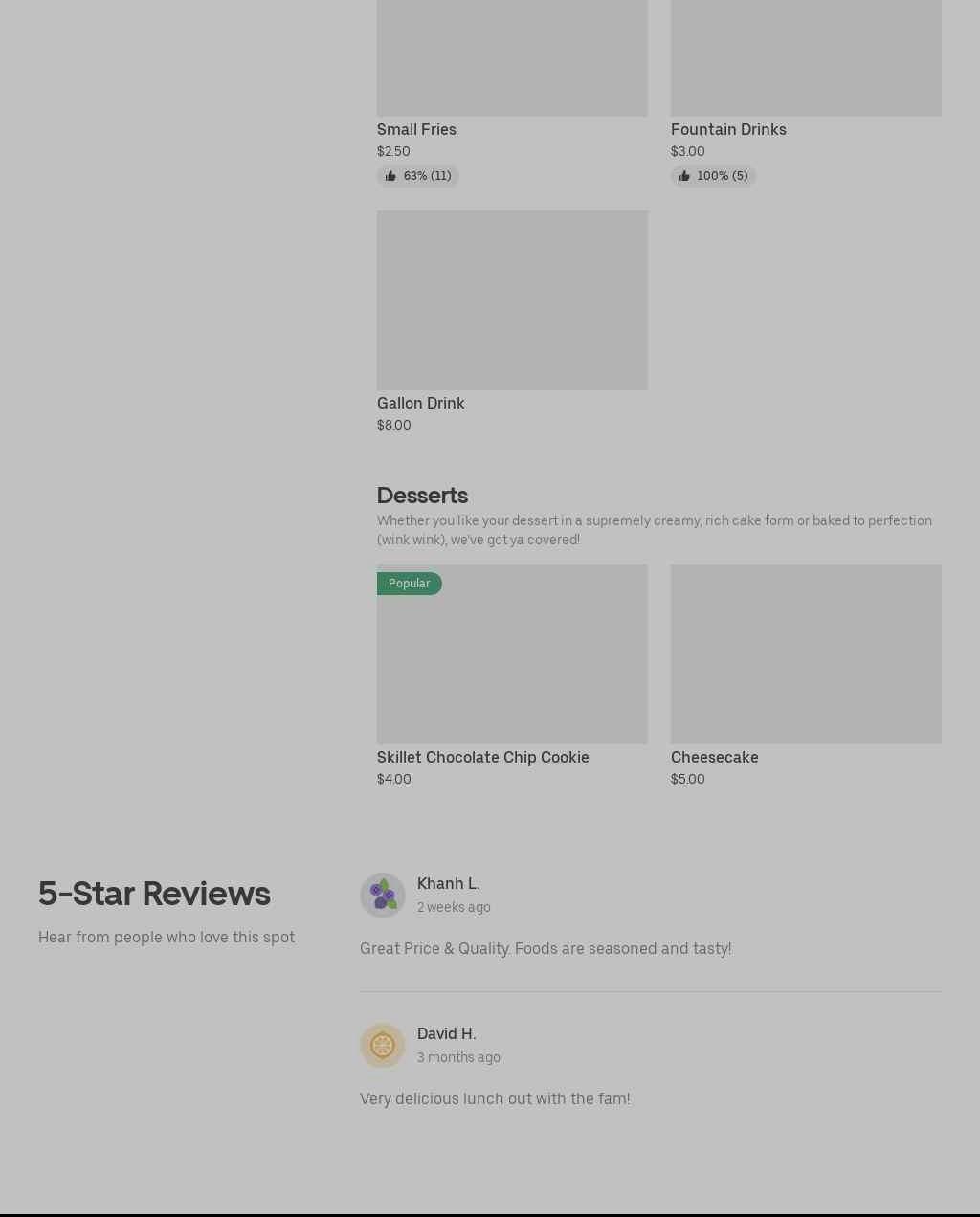Click the Gallon Drink title
This screenshot has height=1217, width=980.
(x=421, y=403)
